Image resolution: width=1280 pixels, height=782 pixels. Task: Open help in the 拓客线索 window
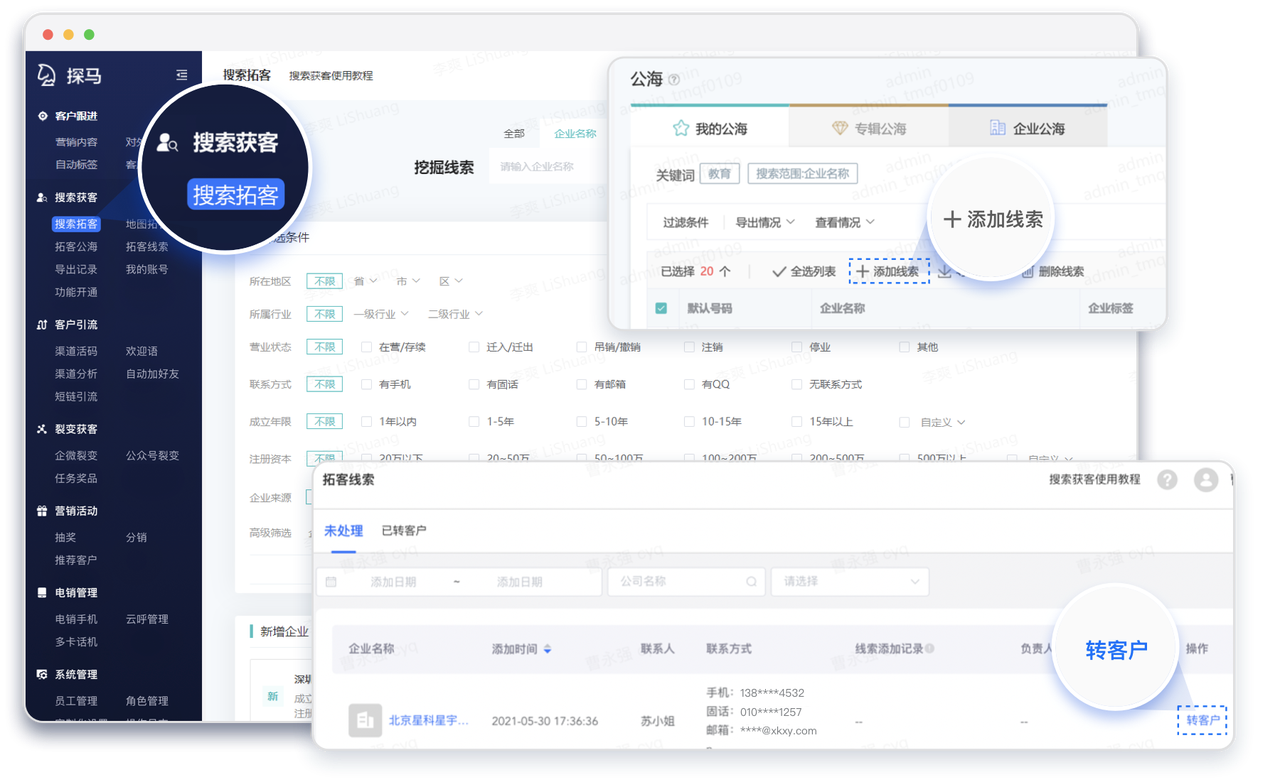tap(1167, 480)
